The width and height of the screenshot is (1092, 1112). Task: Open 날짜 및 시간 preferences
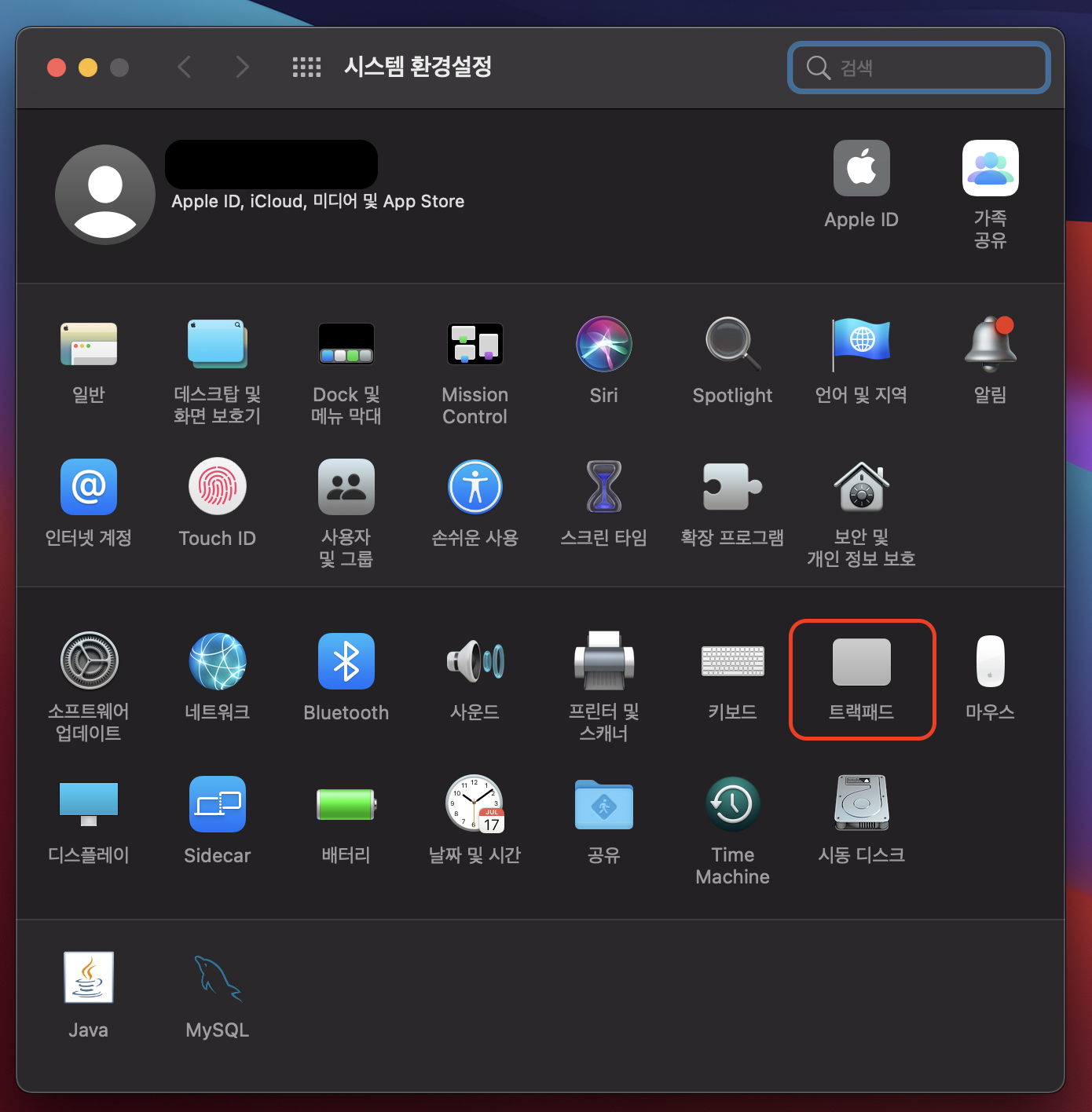(x=475, y=804)
